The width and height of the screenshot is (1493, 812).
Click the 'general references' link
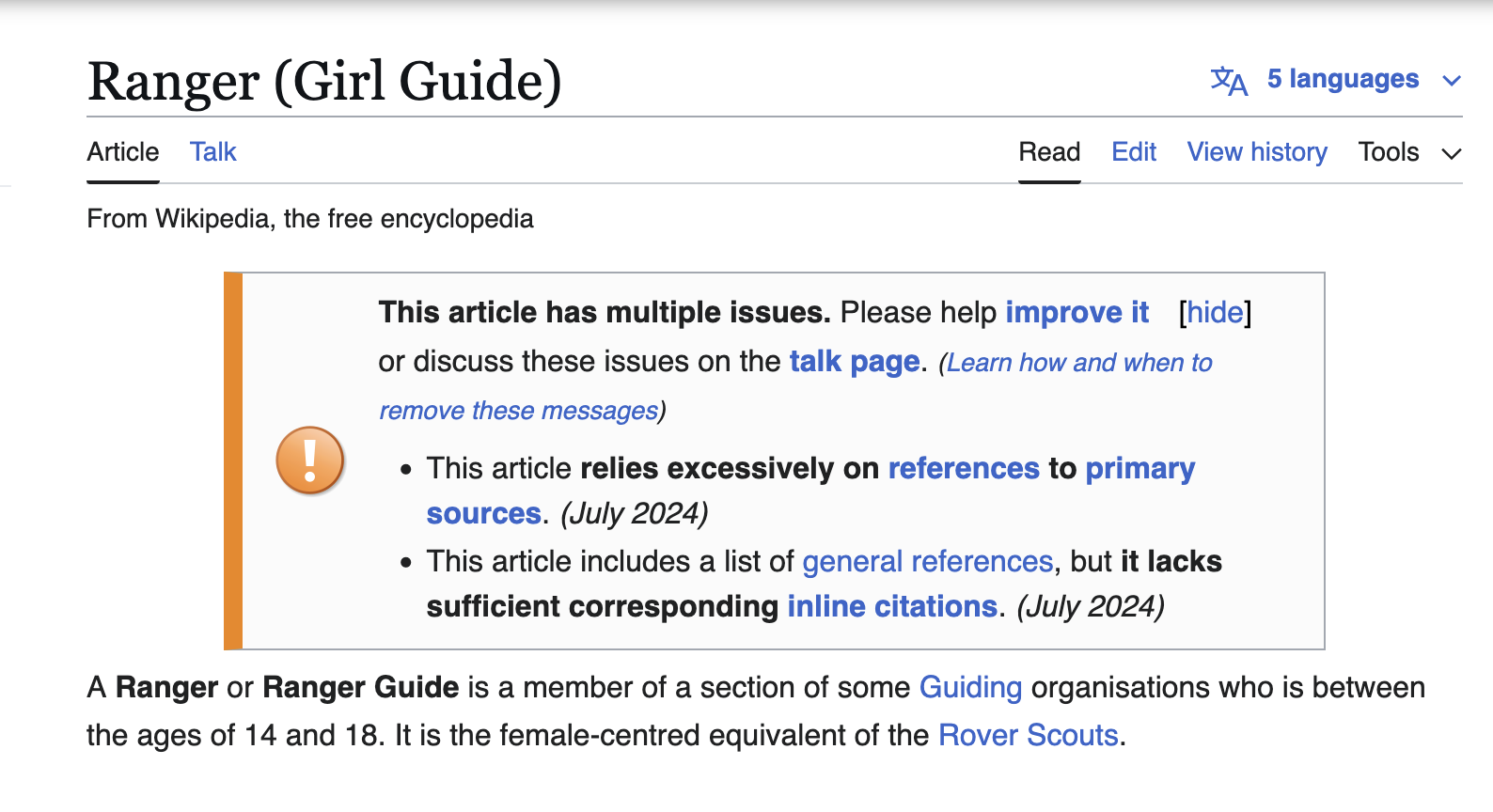pos(927,561)
